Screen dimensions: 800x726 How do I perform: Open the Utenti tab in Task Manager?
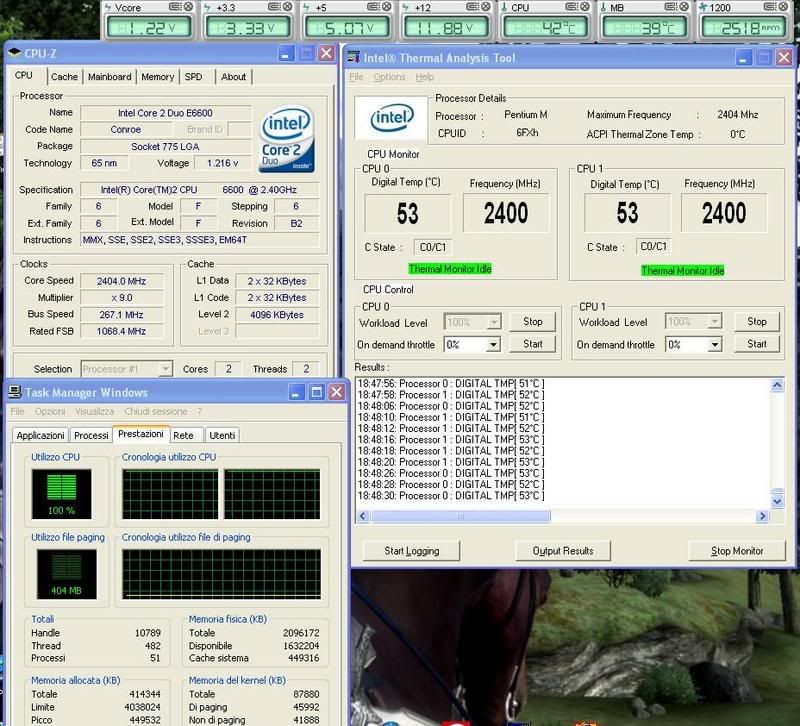tap(222, 435)
